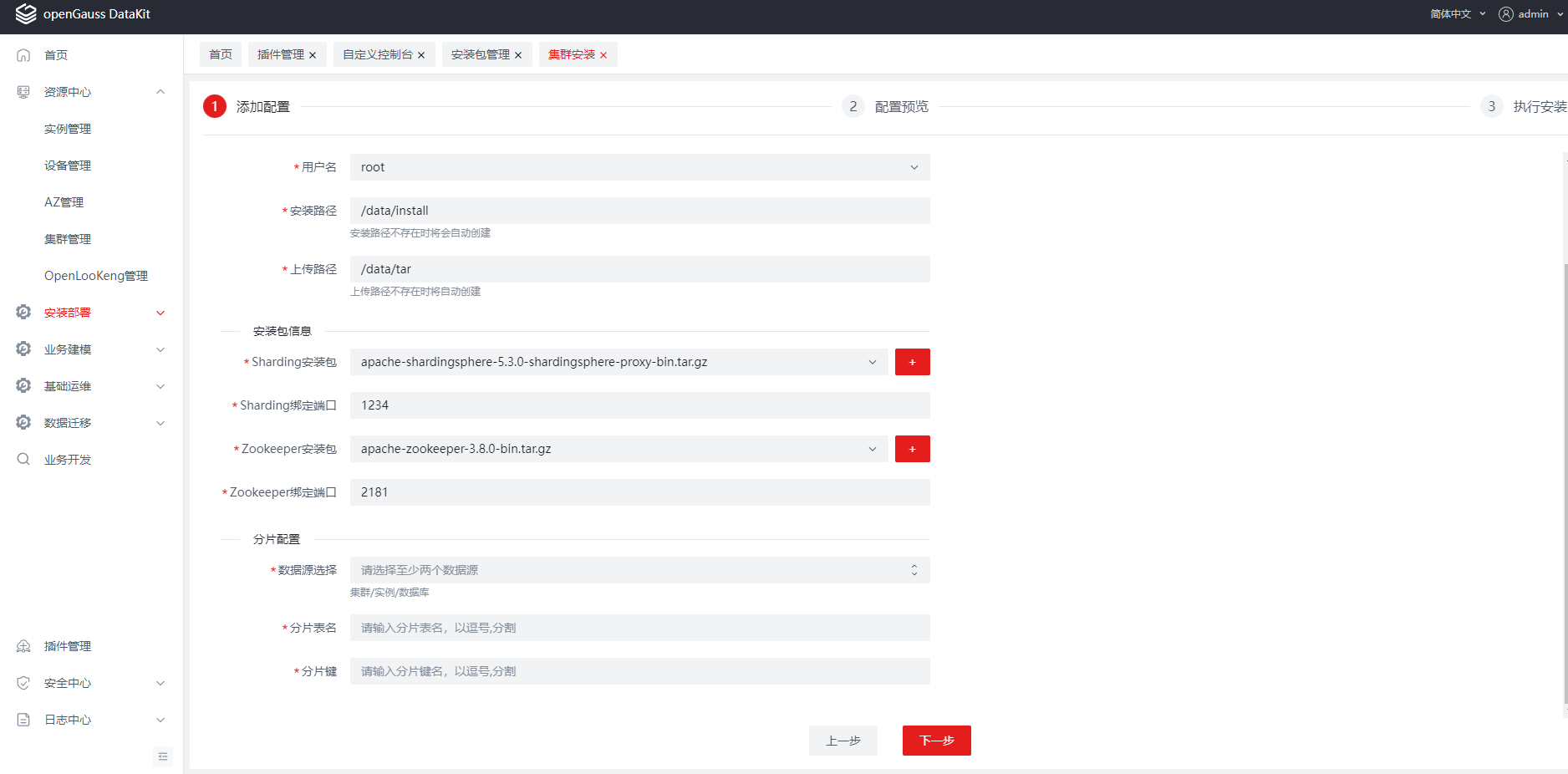Close the 插件管理 tab
Image resolution: width=1568 pixels, height=774 pixels.
313,55
